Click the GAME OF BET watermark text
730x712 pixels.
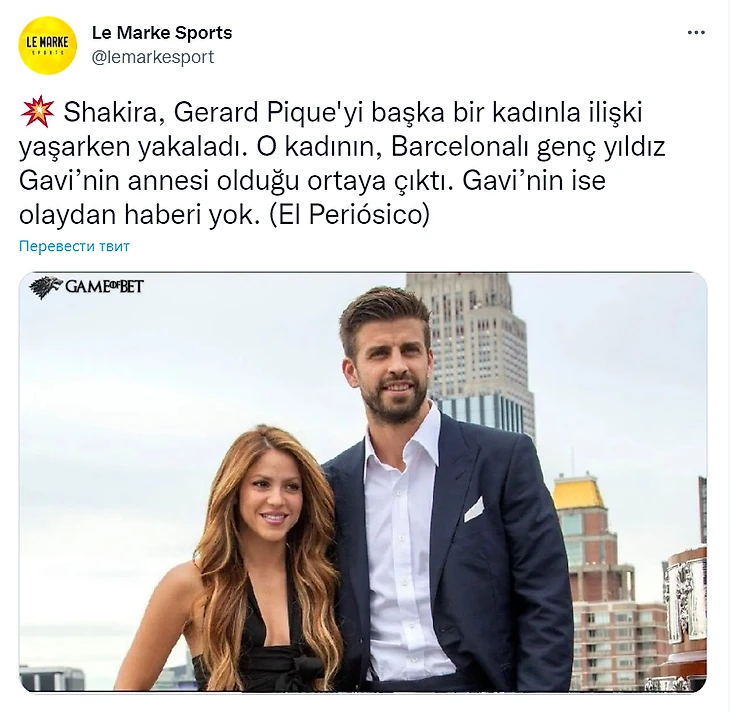click(x=104, y=286)
